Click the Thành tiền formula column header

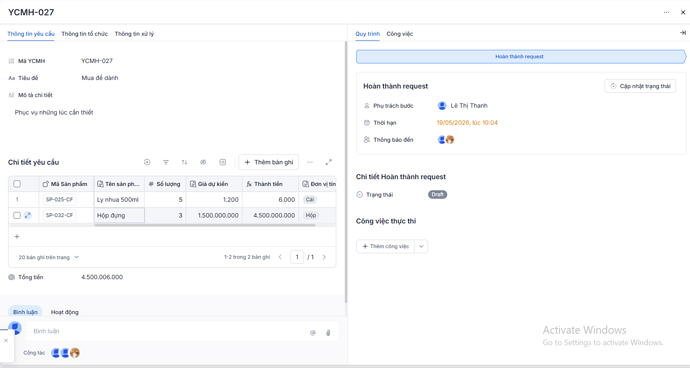pos(270,184)
